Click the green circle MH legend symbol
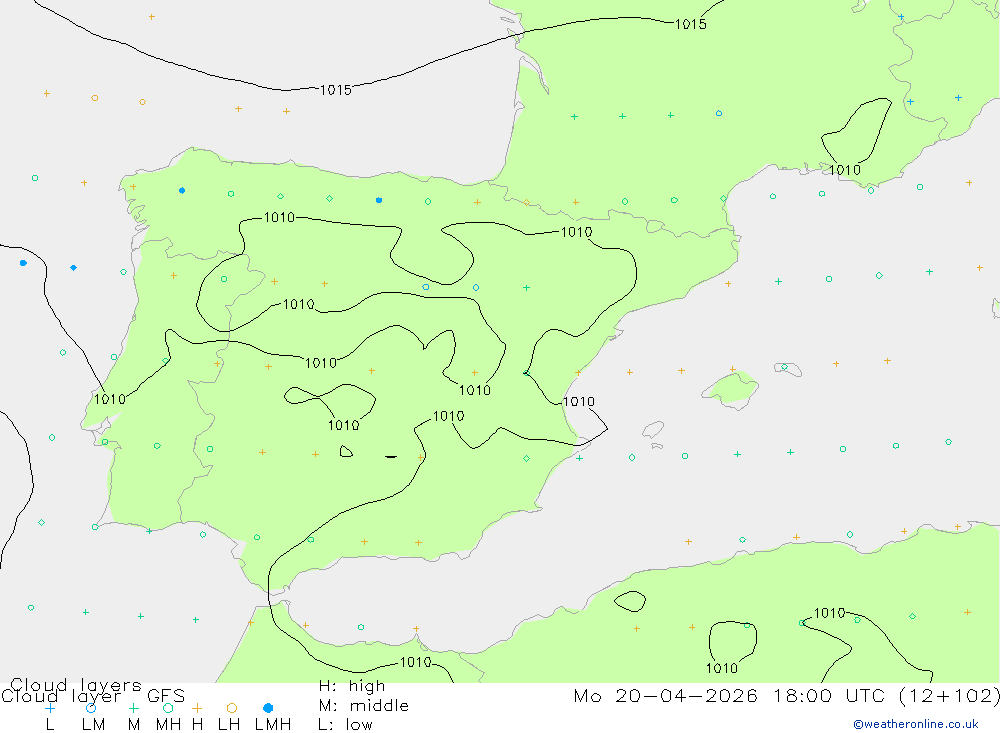This screenshot has height=733, width=1000. [x=168, y=708]
